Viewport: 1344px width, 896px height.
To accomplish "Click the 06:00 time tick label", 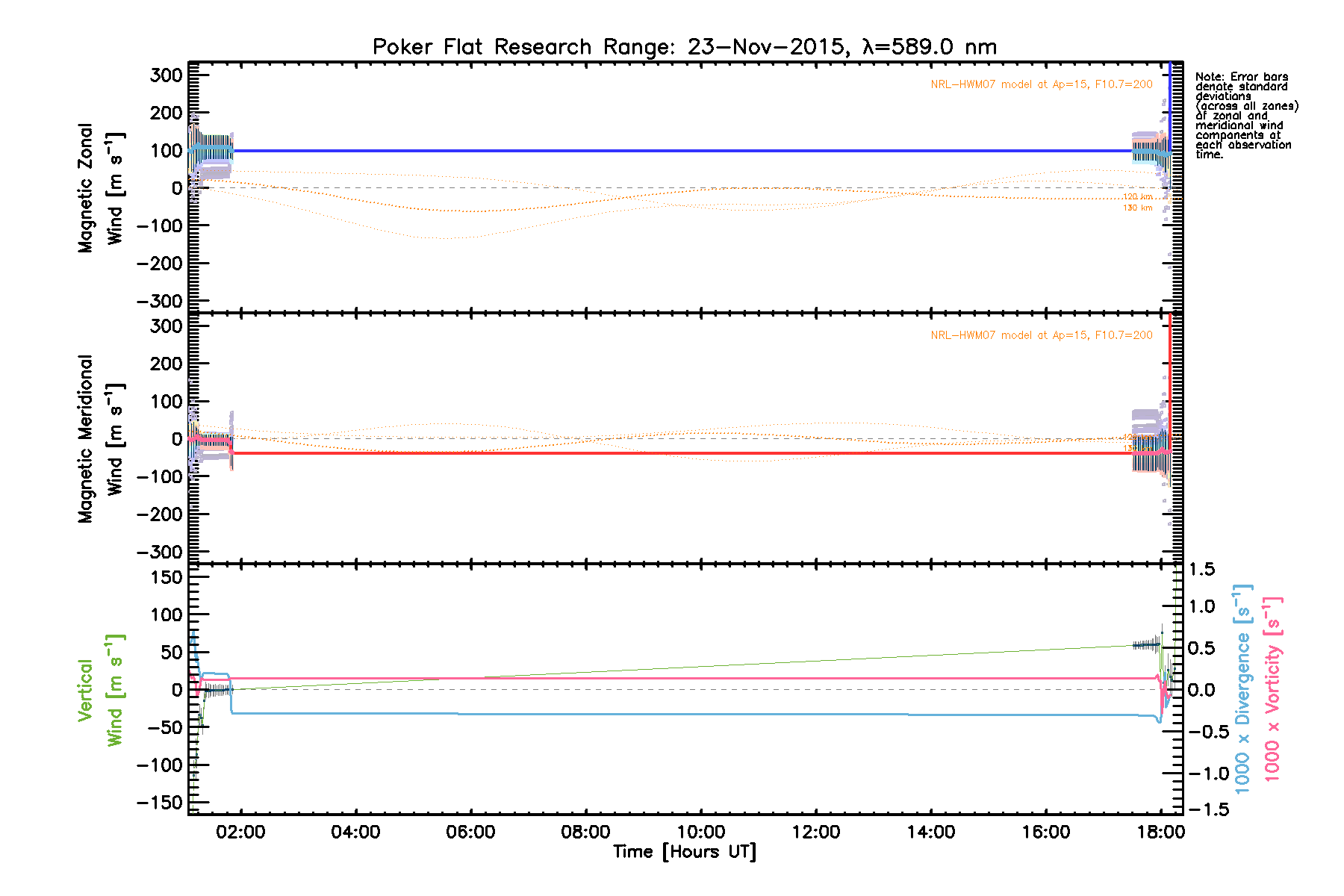I will (x=470, y=832).
